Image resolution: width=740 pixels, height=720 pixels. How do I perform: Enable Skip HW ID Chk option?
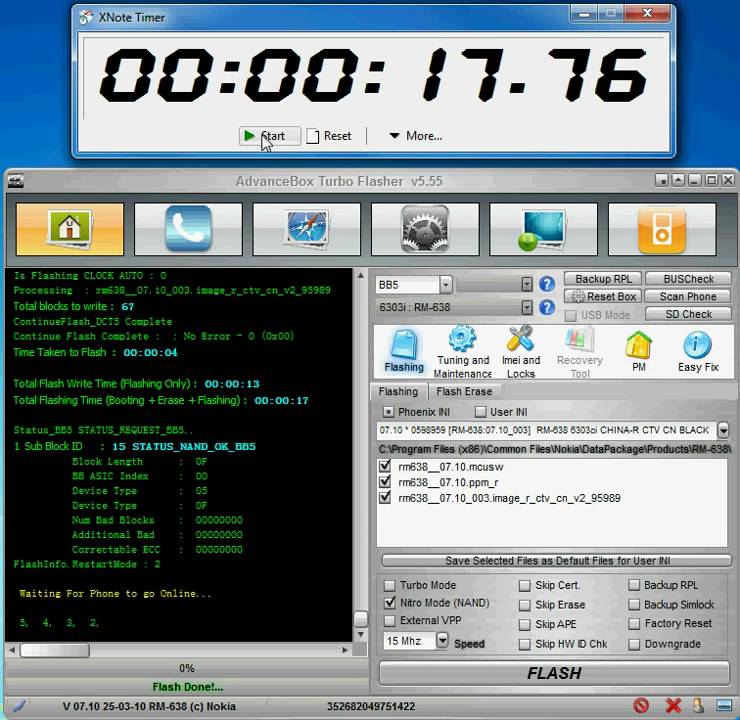pos(524,645)
